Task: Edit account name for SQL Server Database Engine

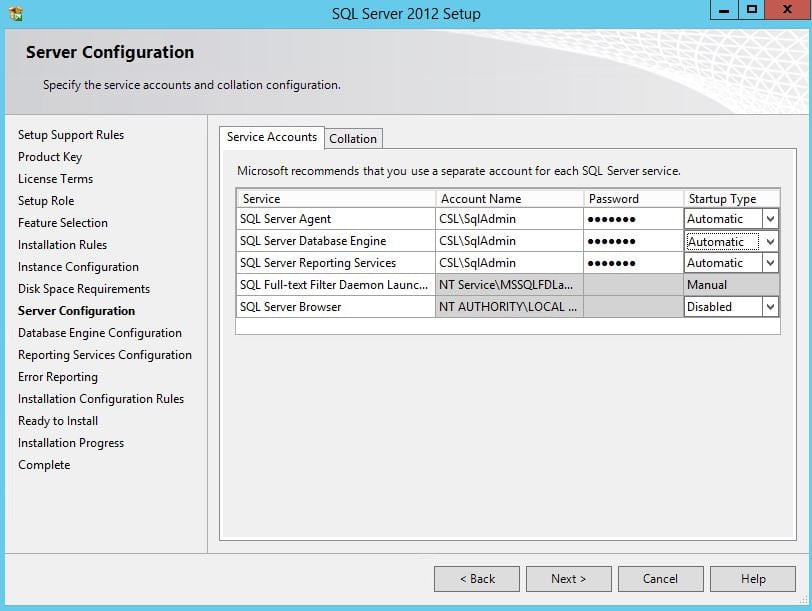Action: click(x=509, y=241)
